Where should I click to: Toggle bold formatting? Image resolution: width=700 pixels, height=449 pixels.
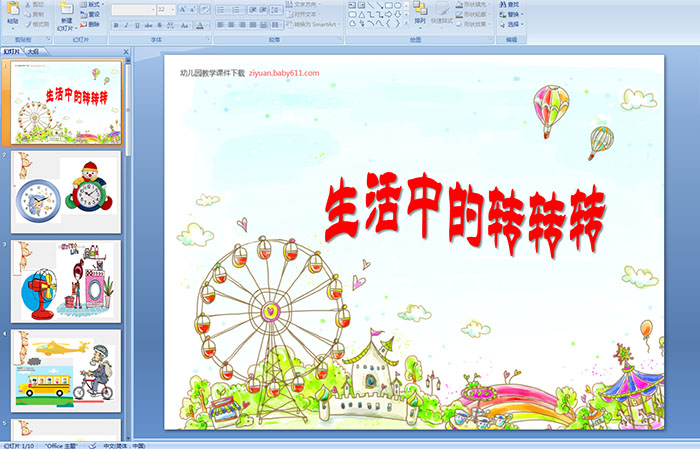click(x=116, y=25)
